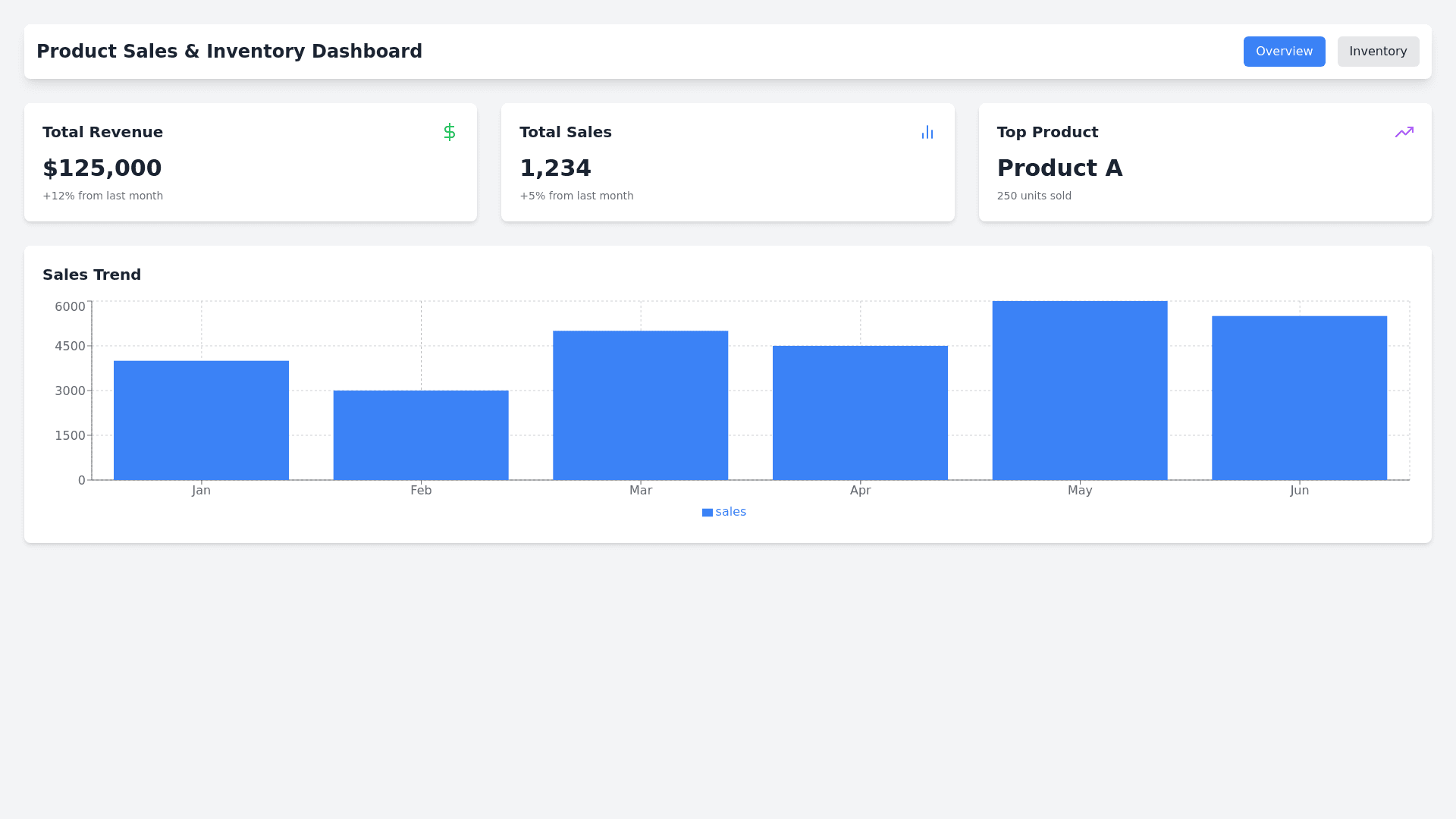Click the May x-axis label

tap(1080, 491)
